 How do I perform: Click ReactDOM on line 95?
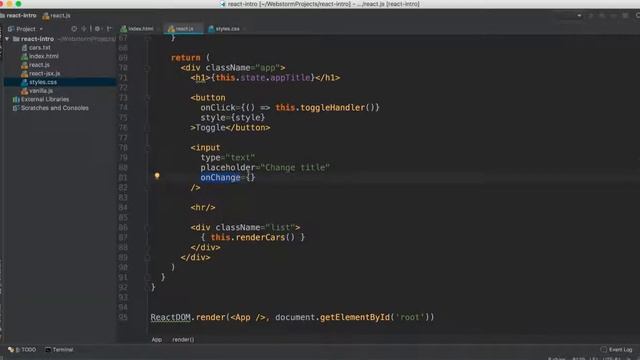click(171, 318)
